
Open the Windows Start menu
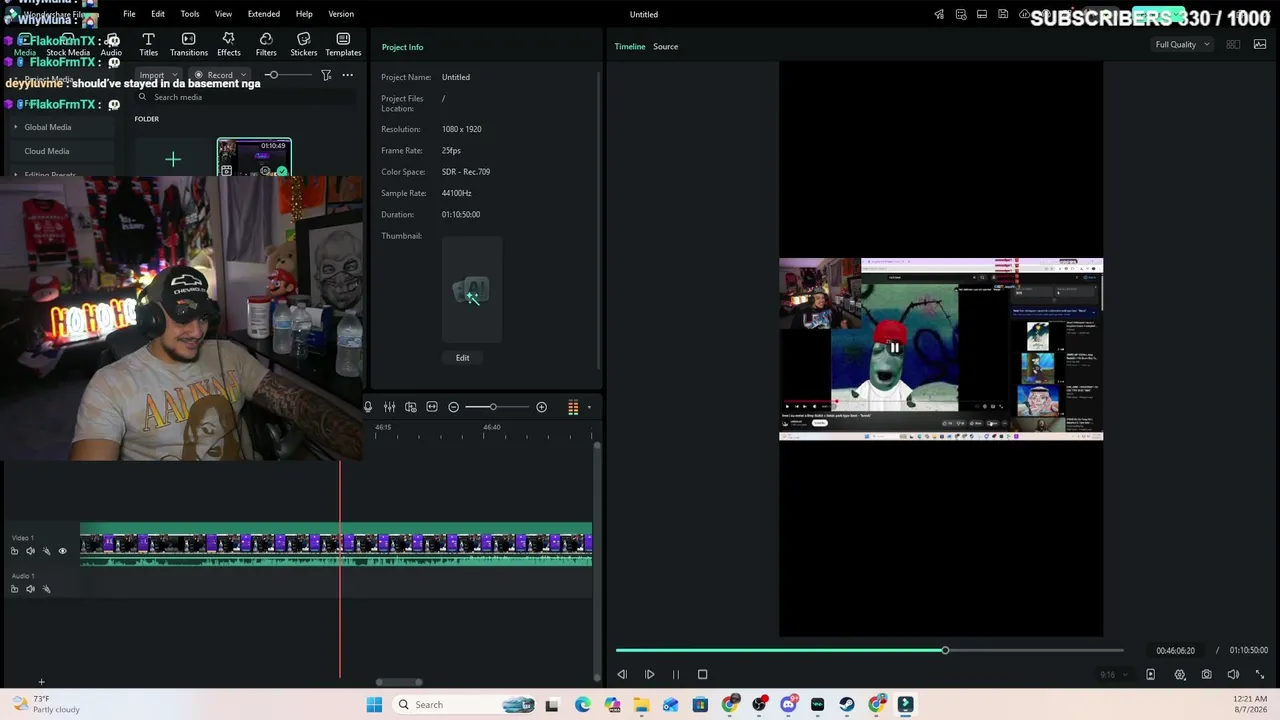click(x=374, y=705)
